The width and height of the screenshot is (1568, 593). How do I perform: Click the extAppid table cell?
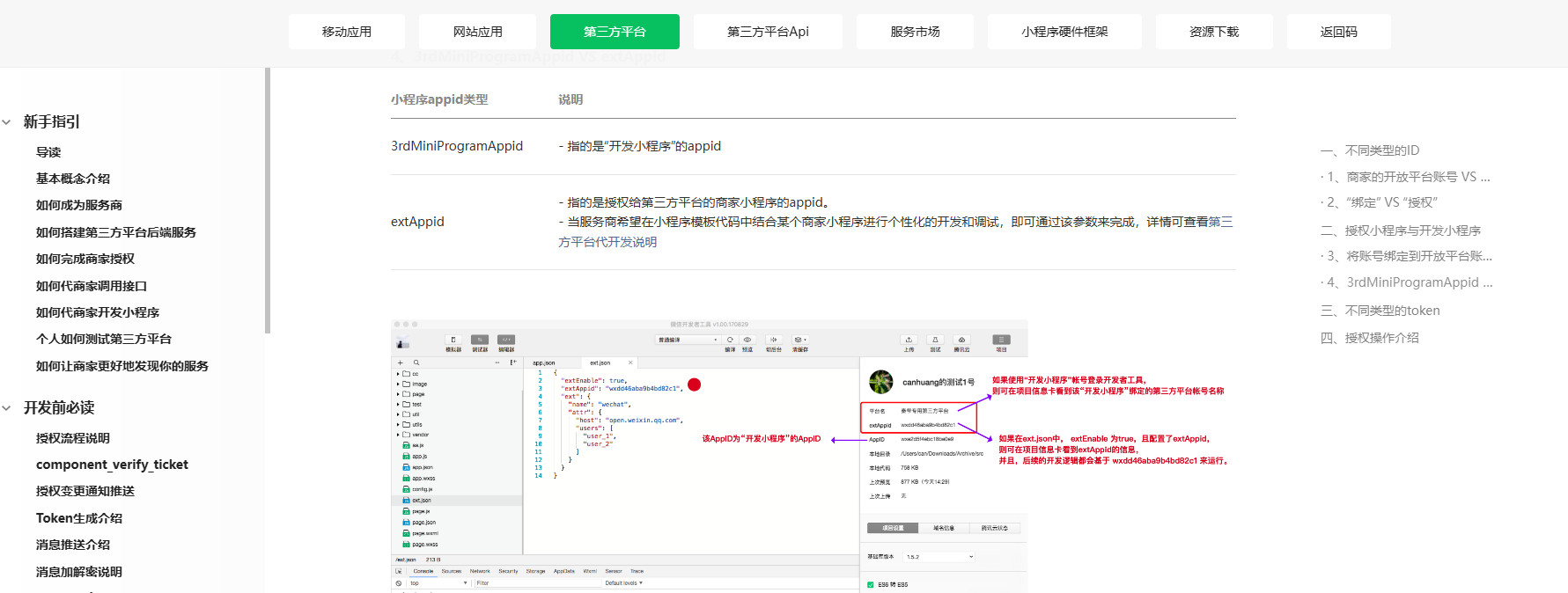(x=417, y=222)
